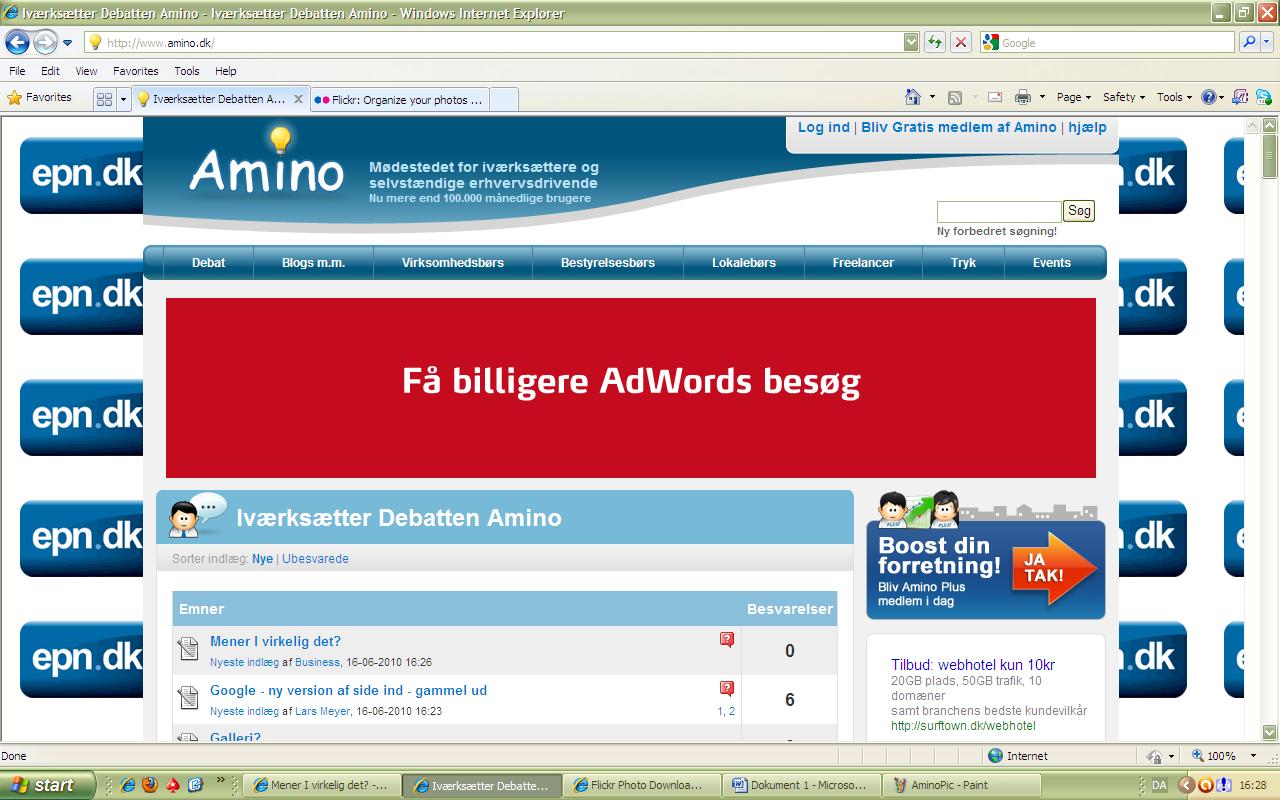Go forward with the browser Forward arrow
Screen dimensions: 1280x800
pyautogui.click(x=45, y=42)
